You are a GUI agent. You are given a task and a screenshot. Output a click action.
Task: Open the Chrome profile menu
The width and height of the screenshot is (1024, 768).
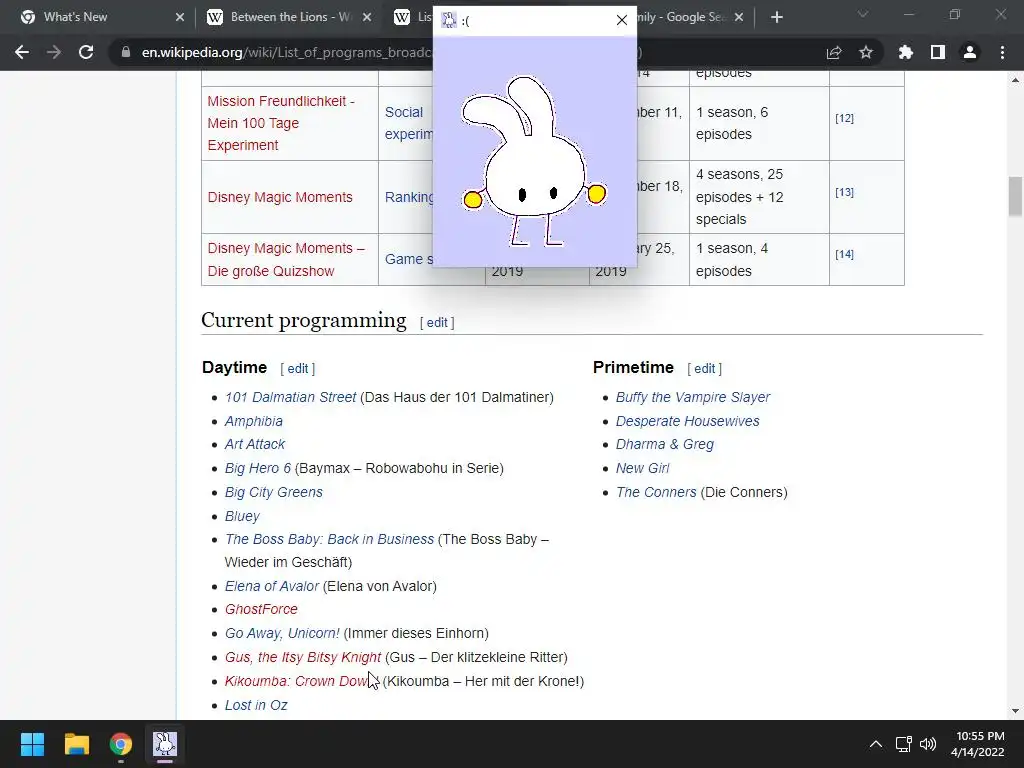click(x=970, y=52)
